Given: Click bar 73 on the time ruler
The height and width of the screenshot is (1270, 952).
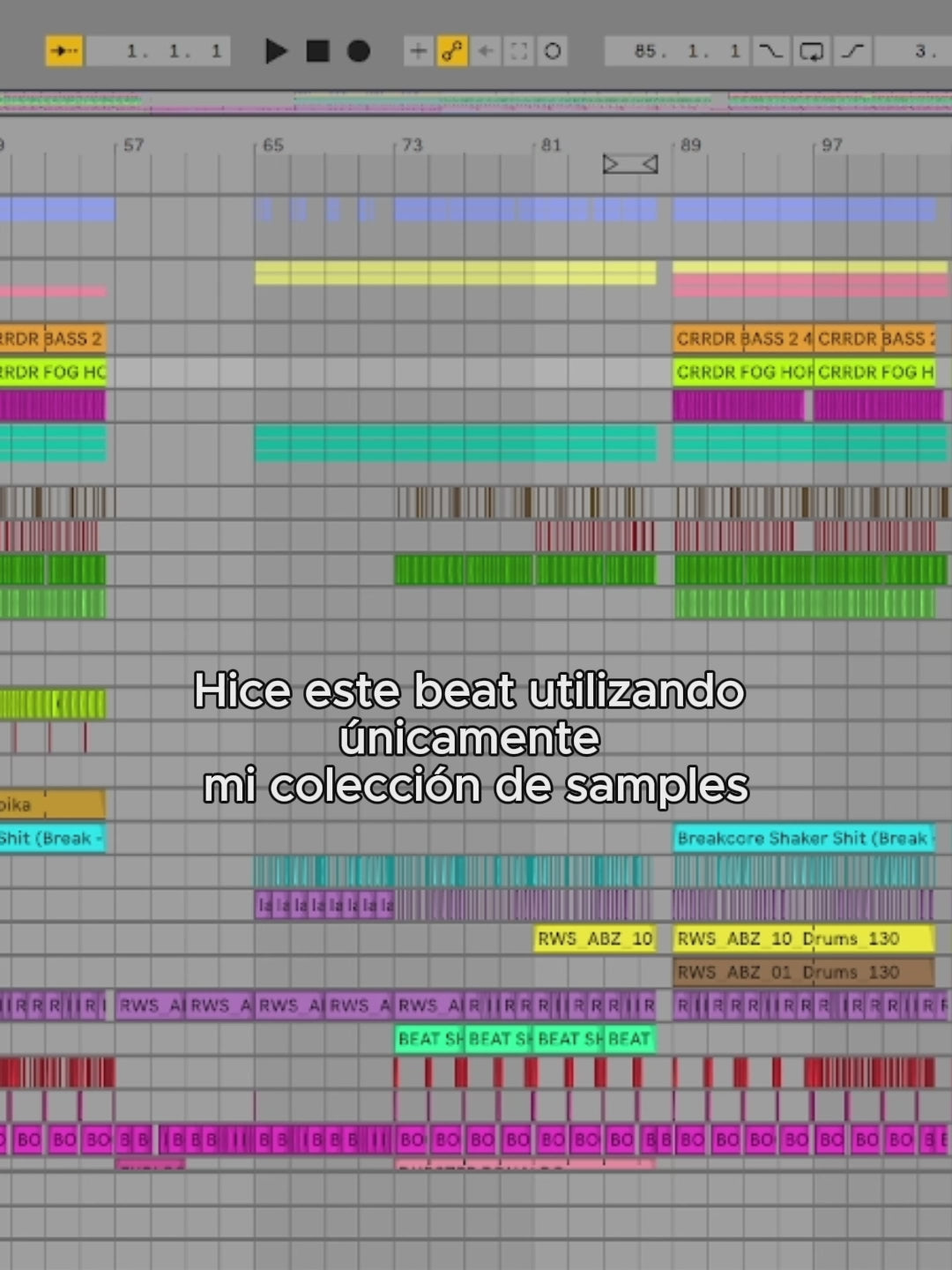Looking at the screenshot, I should [x=413, y=145].
